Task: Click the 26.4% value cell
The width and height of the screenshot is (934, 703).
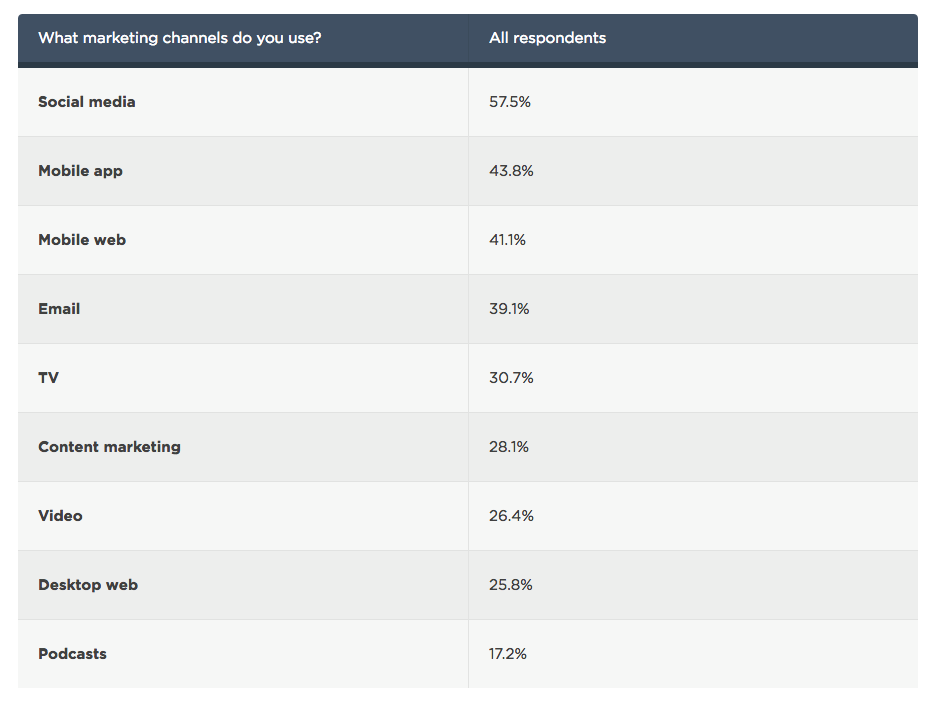Action: (511, 516)
